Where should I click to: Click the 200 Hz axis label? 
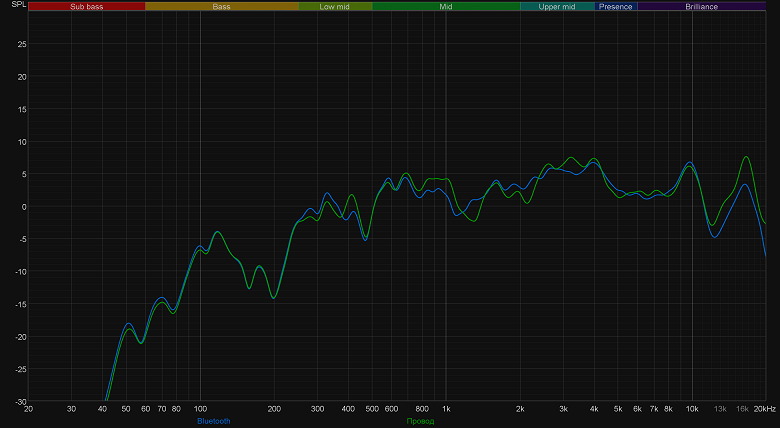pos(274,409)
